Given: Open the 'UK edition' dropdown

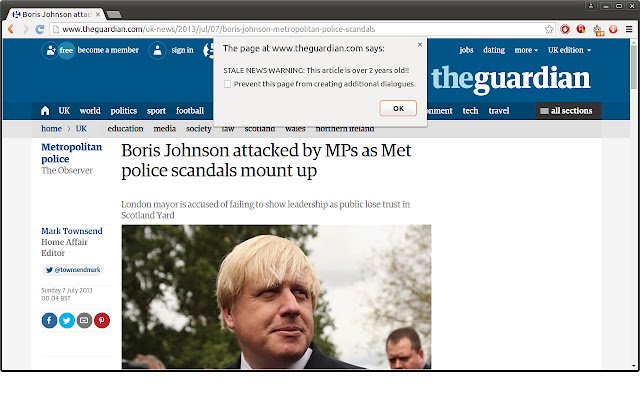Looking at the screenshot, I should pos(569,50).
